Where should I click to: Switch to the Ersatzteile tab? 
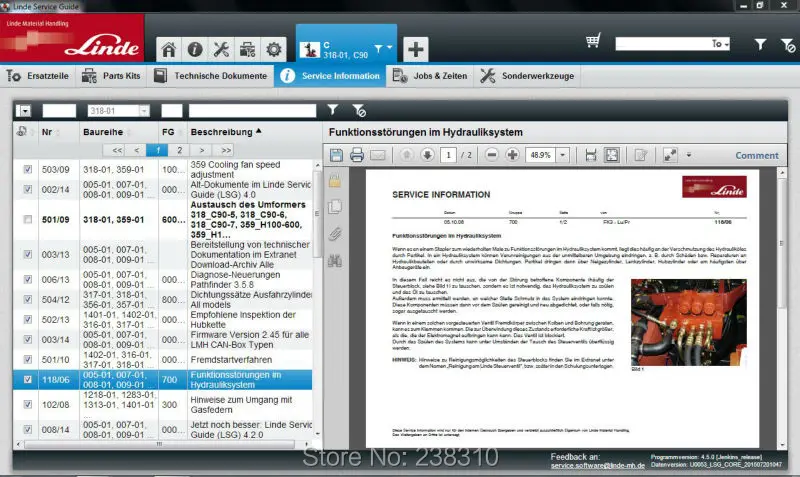pyautogui.click(x=37, y=76)
